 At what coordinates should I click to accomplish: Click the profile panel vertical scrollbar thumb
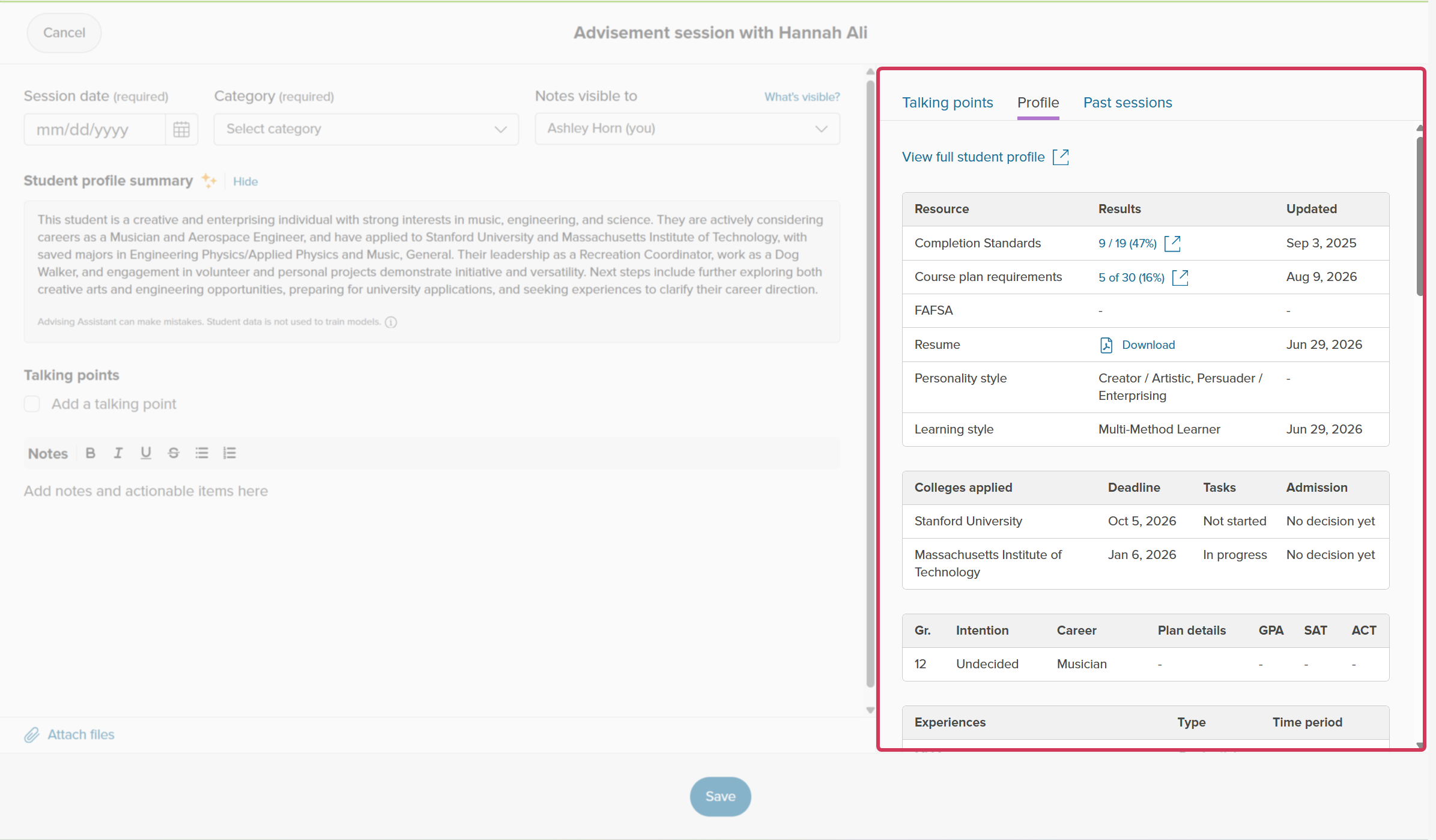(x=1420, y=216)
